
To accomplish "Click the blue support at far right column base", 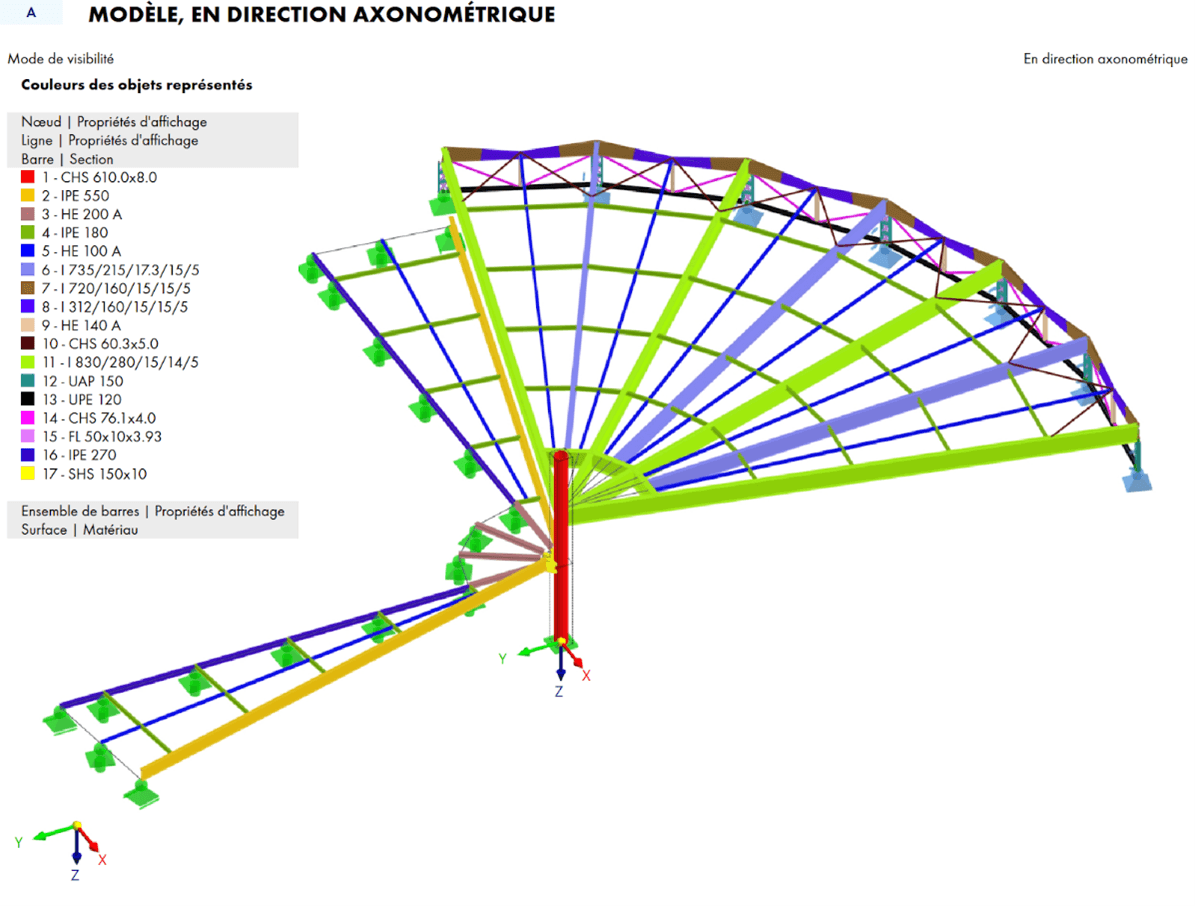I will click(1136, 481).
